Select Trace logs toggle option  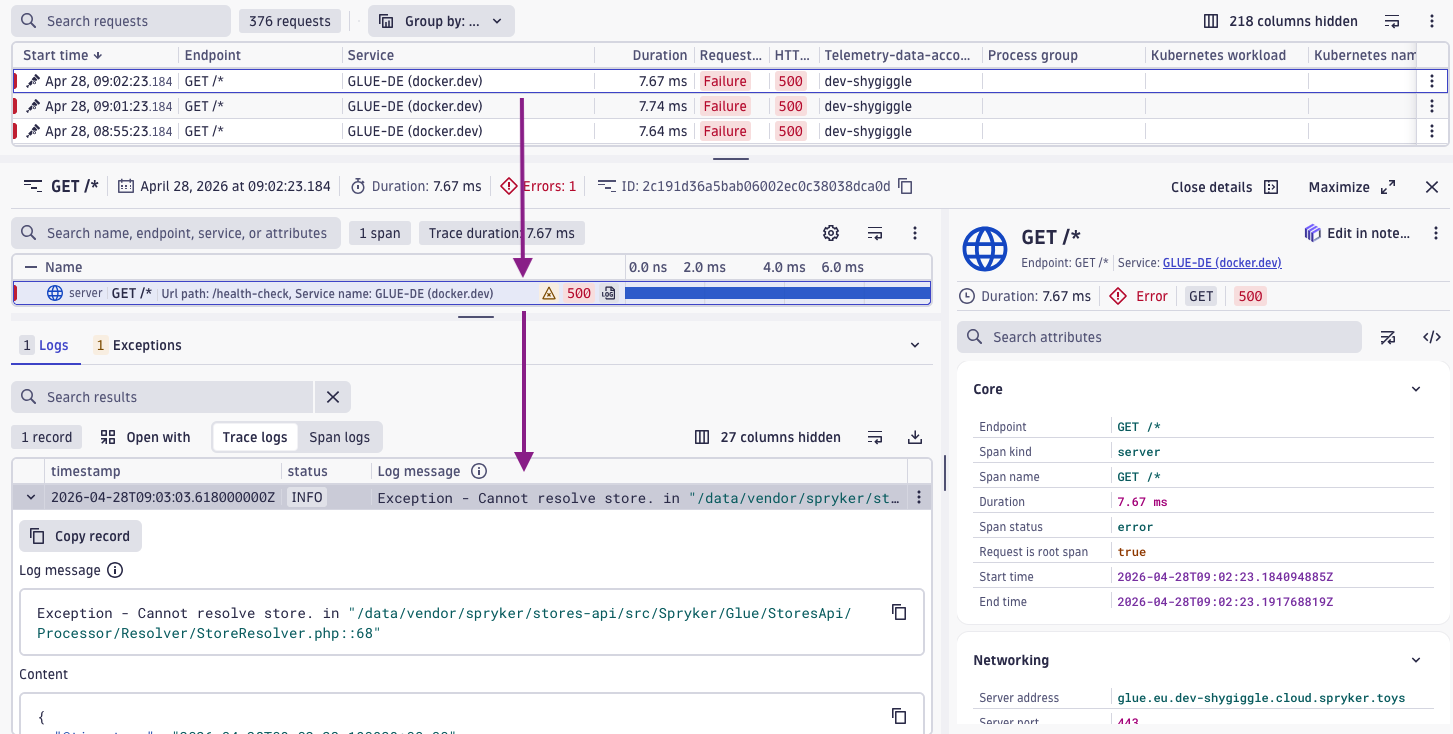click(254, 437)
